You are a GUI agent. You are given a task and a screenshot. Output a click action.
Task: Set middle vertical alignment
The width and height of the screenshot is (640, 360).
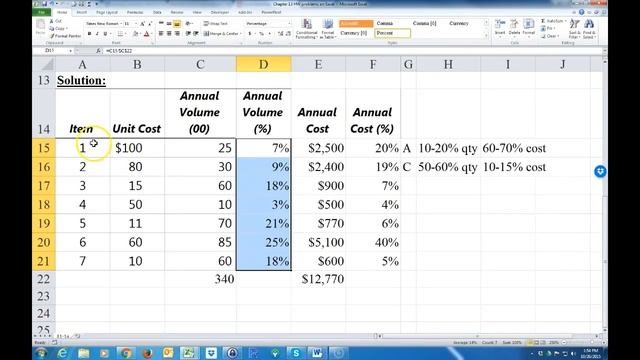[169, 24]
